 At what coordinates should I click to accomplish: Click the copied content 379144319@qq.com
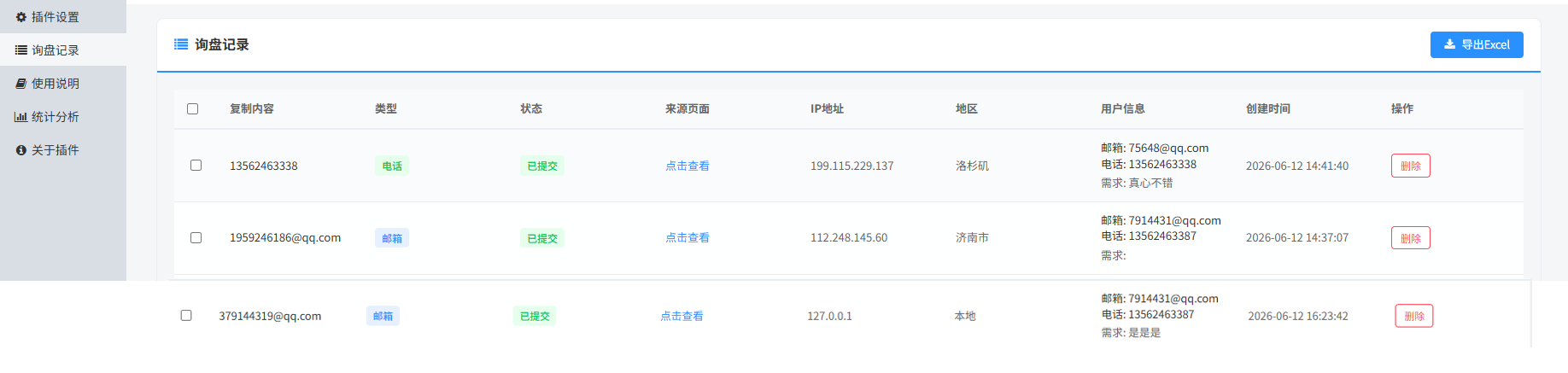click(270, 316)
